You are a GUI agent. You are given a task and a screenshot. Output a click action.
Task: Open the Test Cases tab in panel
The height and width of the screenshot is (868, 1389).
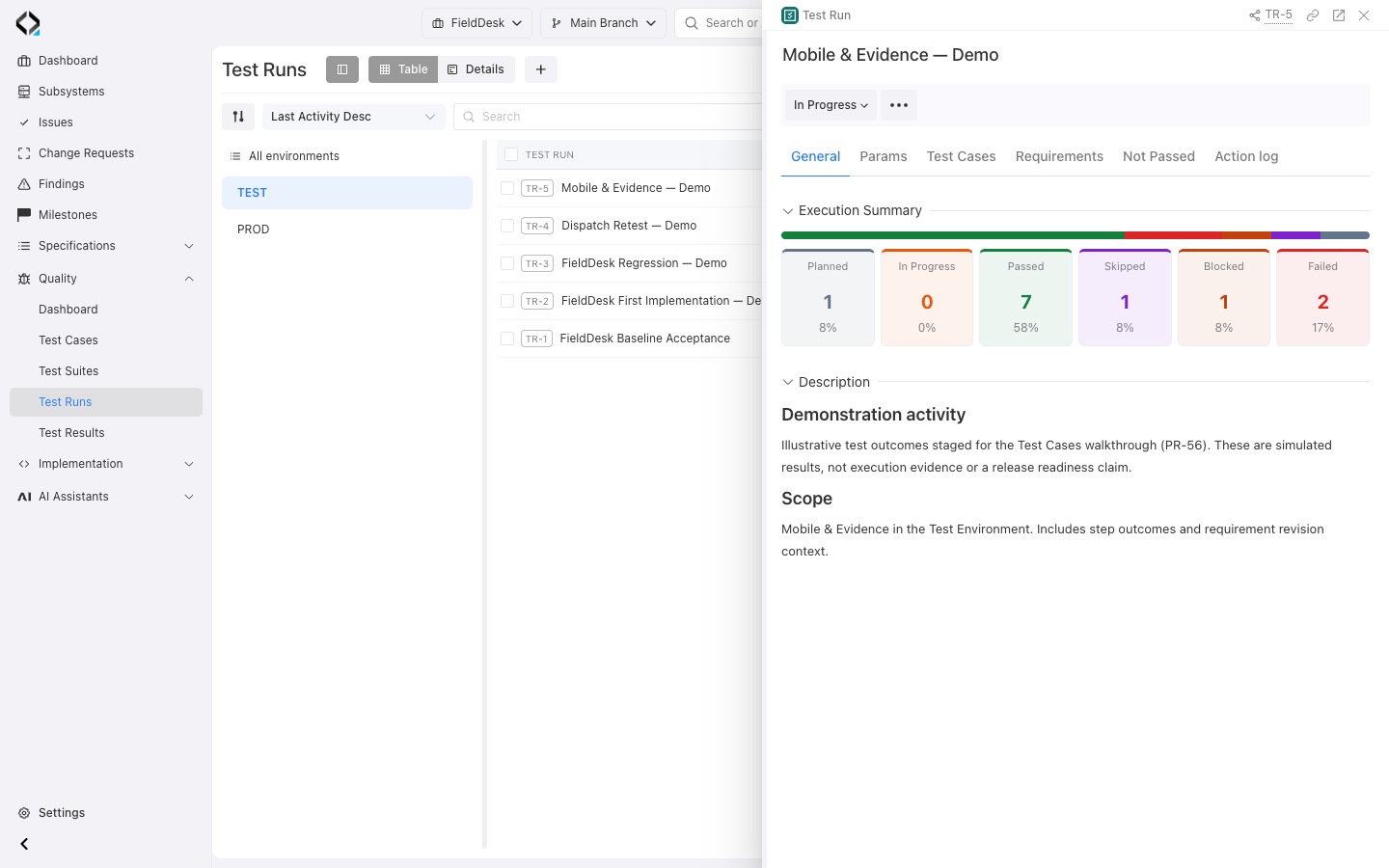pos(961,156)
